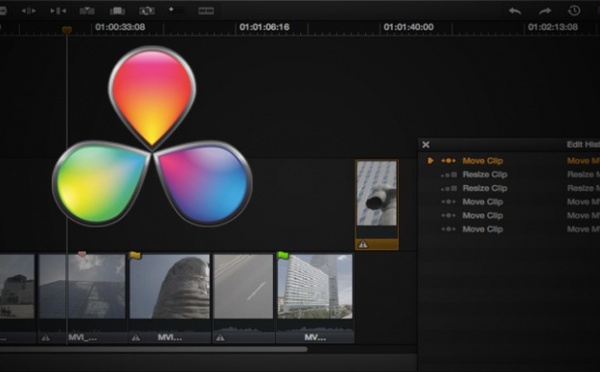Click the Edit History panel title
600x372 pixels.
point(583,145)
